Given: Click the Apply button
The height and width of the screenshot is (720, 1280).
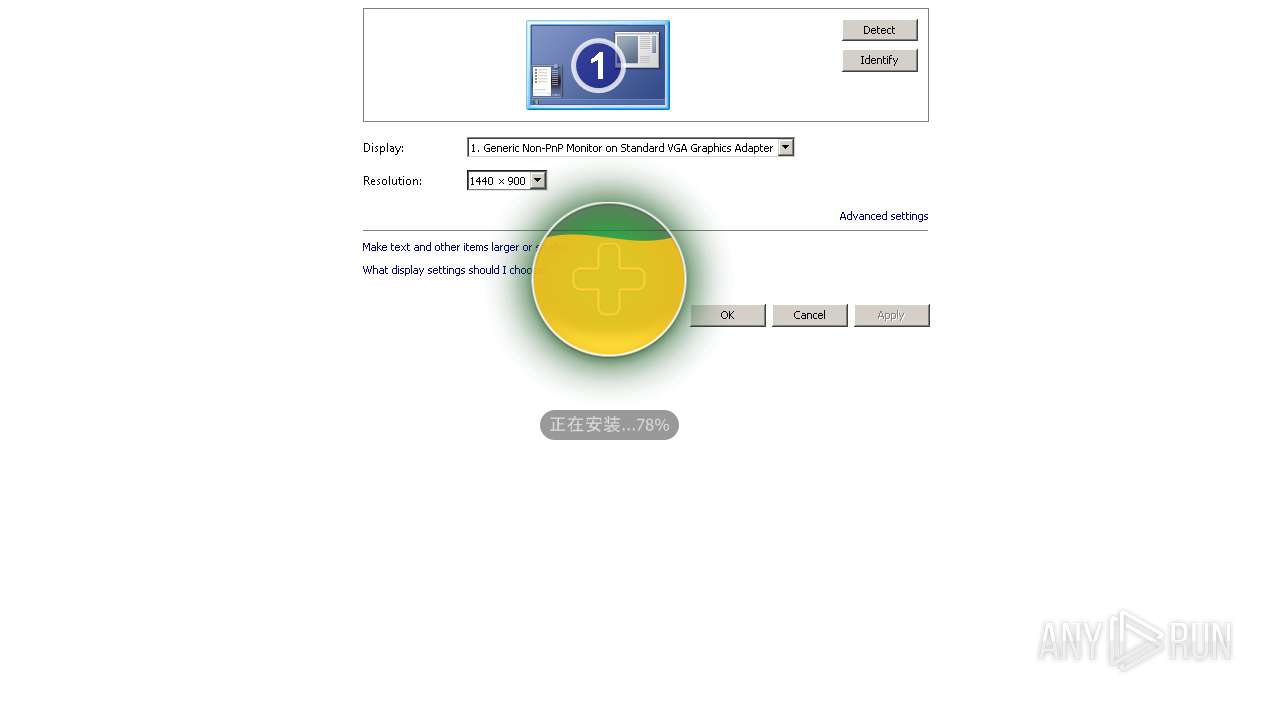Looking at the screenshot, I should click(x=891, y=315).
